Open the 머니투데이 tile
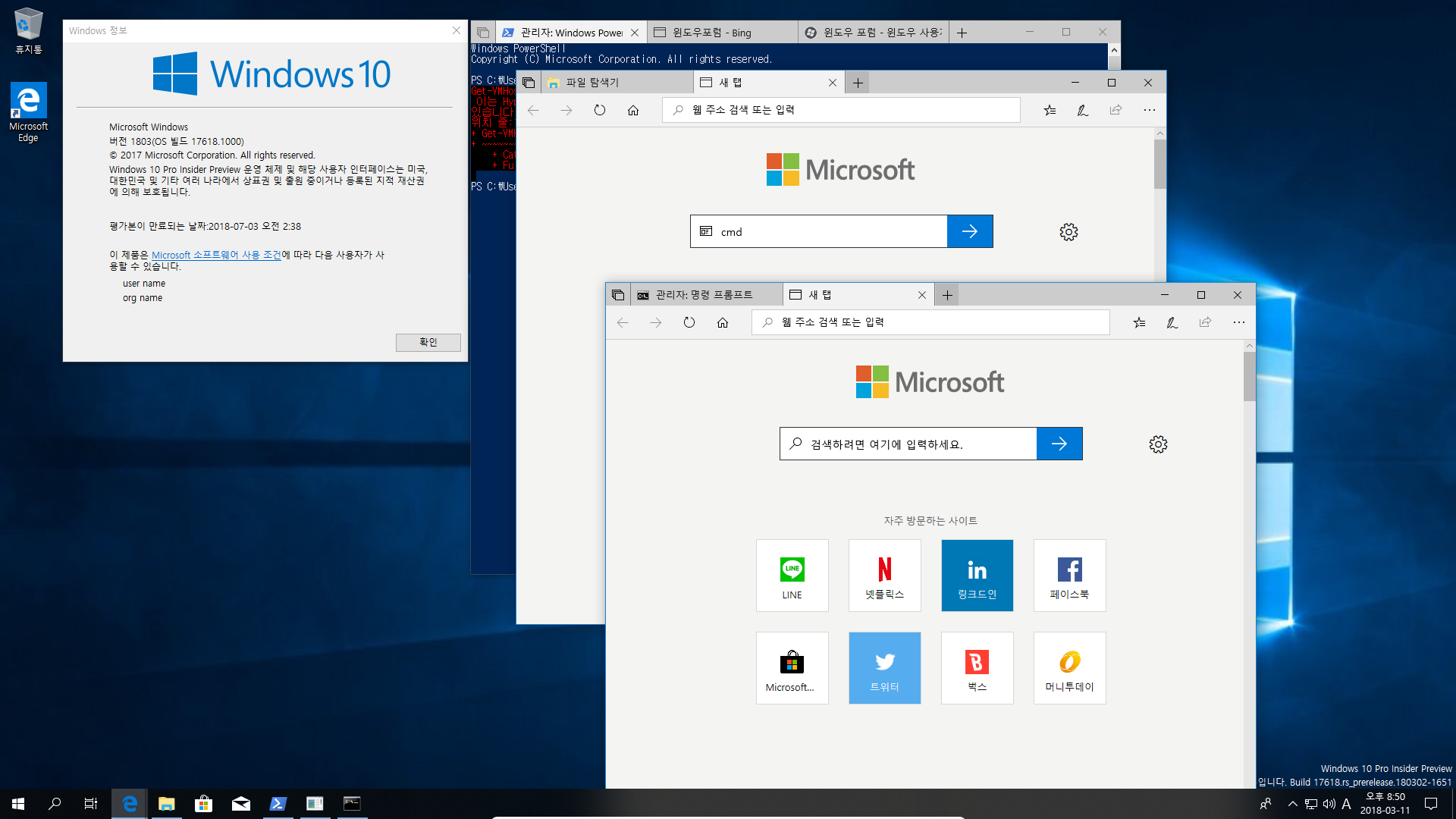Screen dimensions: 1456x819 tap(1069, 668)
